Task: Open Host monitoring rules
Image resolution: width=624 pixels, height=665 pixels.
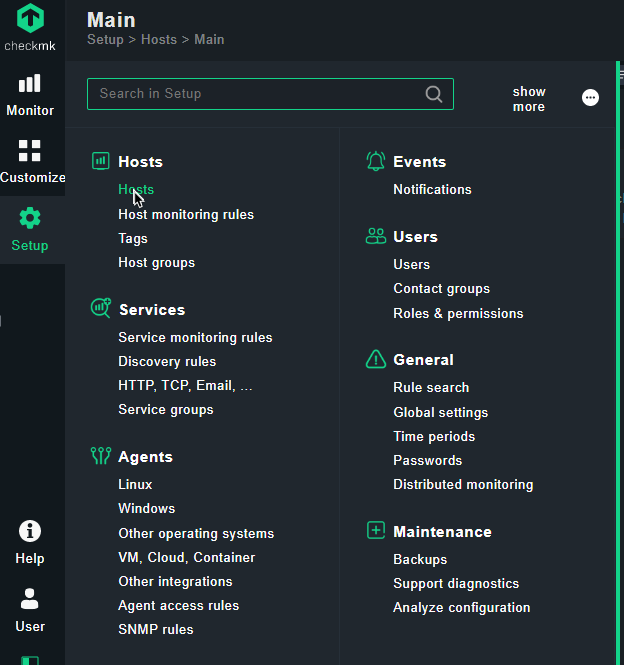Action: (x=186, y=215)
